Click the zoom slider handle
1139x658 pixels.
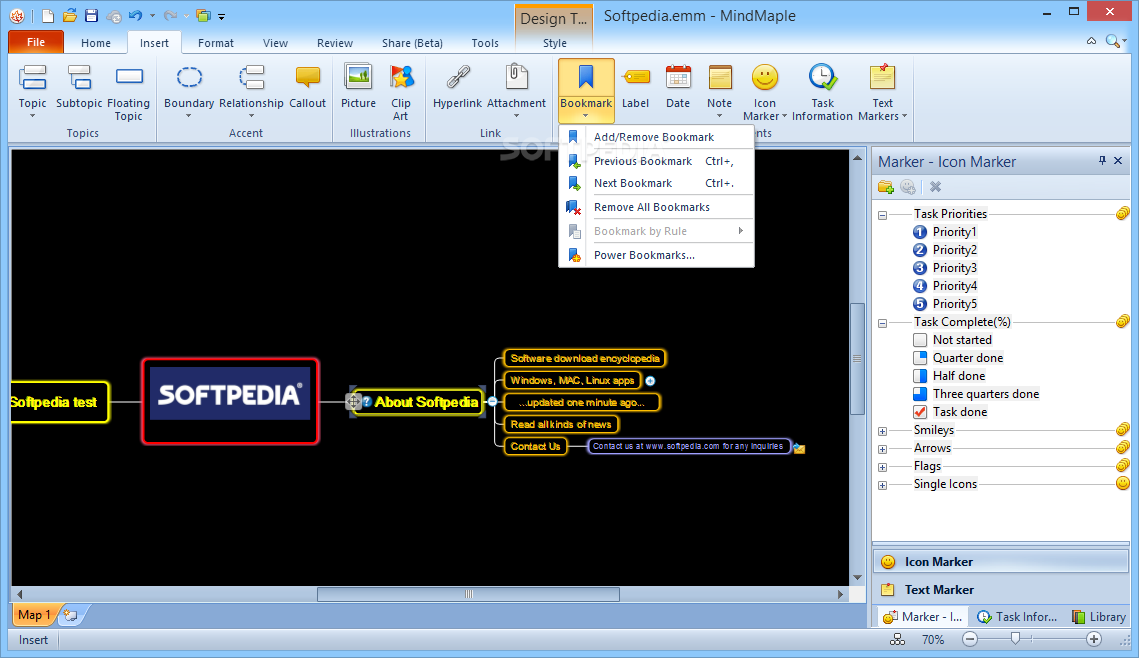1016,638
